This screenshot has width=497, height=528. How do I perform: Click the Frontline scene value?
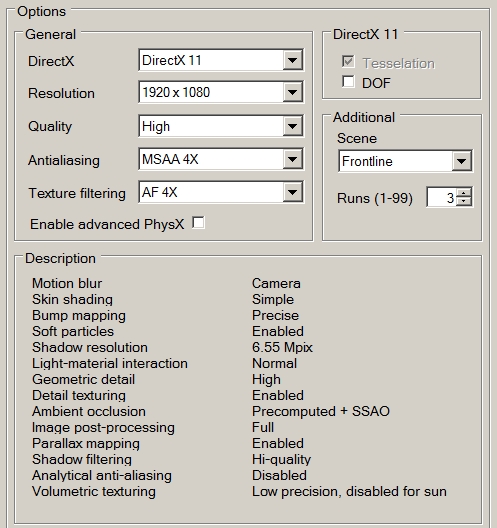click(x=367, y=161)
